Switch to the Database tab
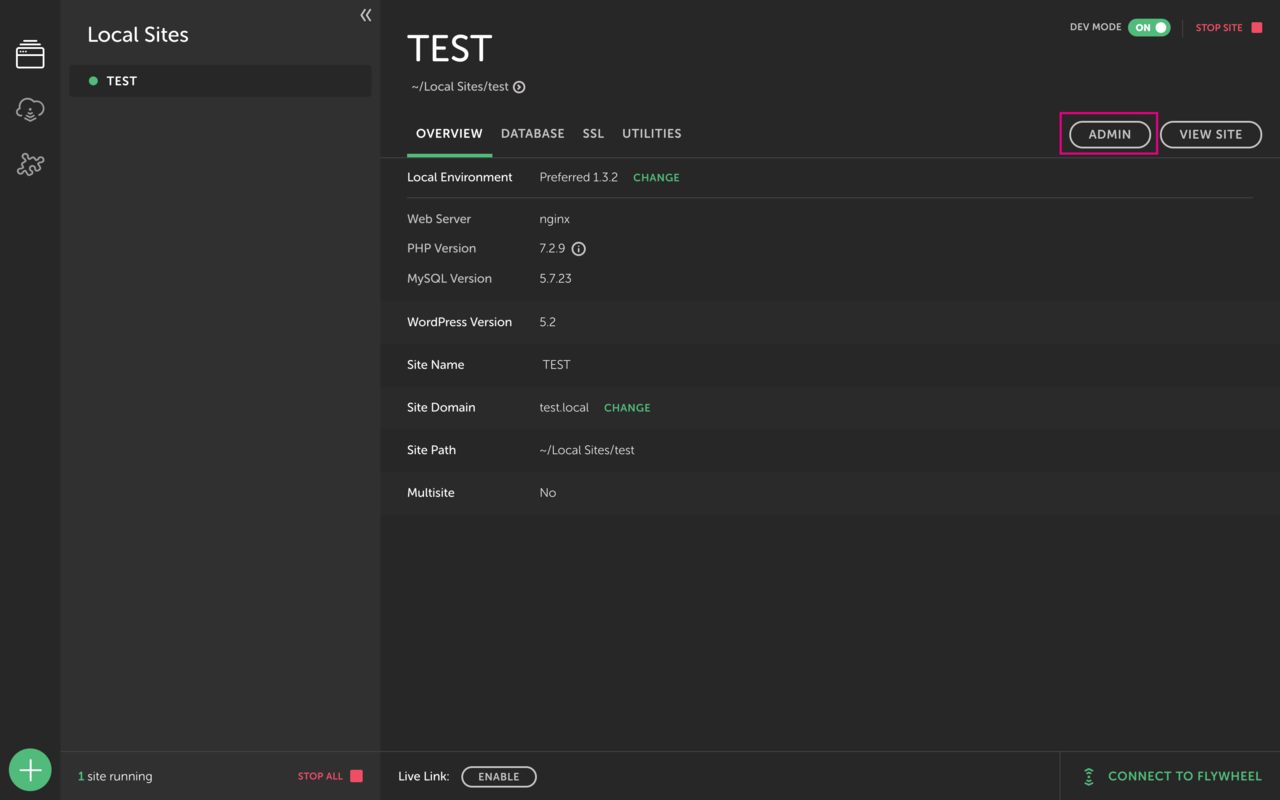 (x=532, y=134)
